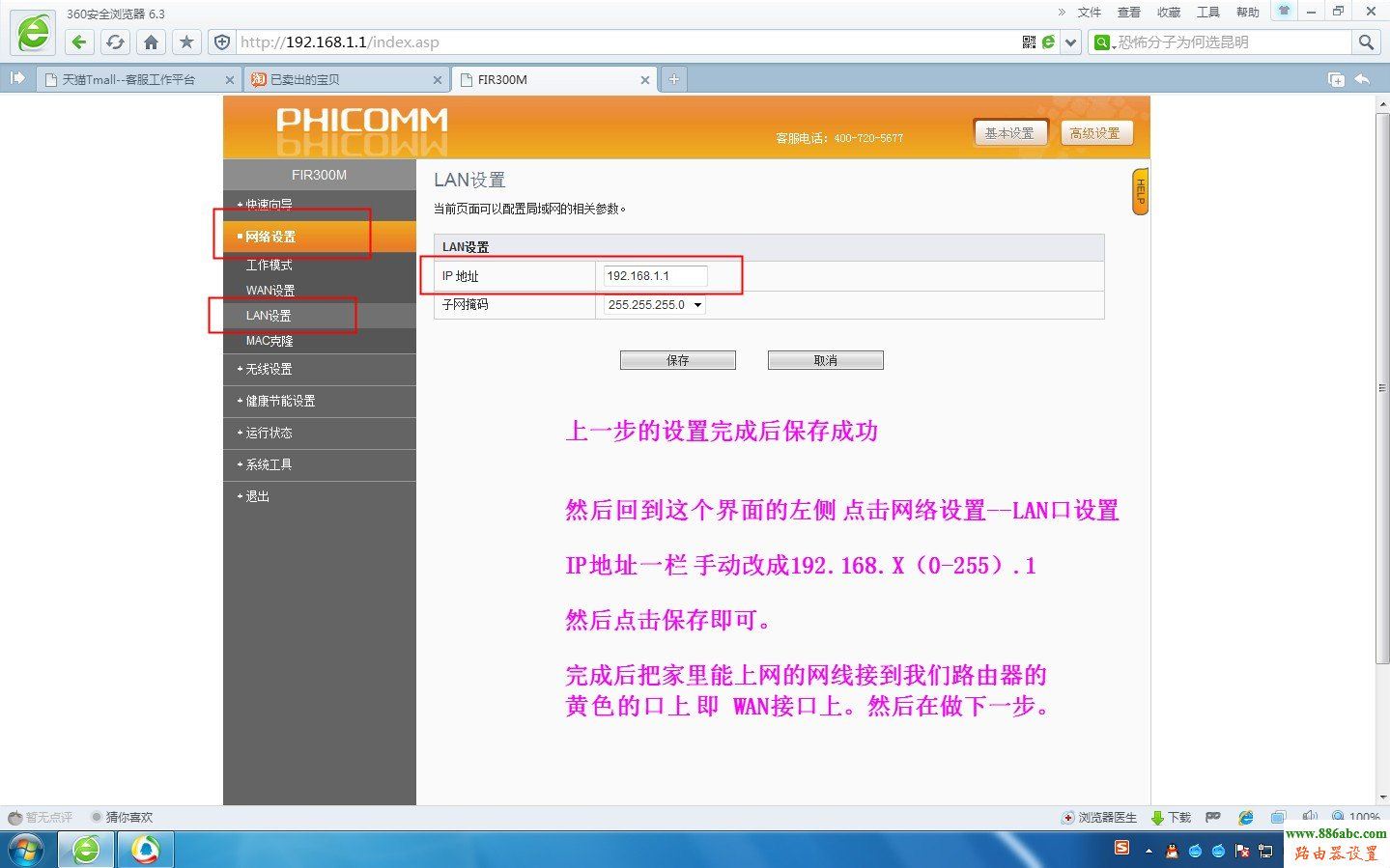
Task: Expand the address bar history dropdown arrow
Action: (1070, 42)
